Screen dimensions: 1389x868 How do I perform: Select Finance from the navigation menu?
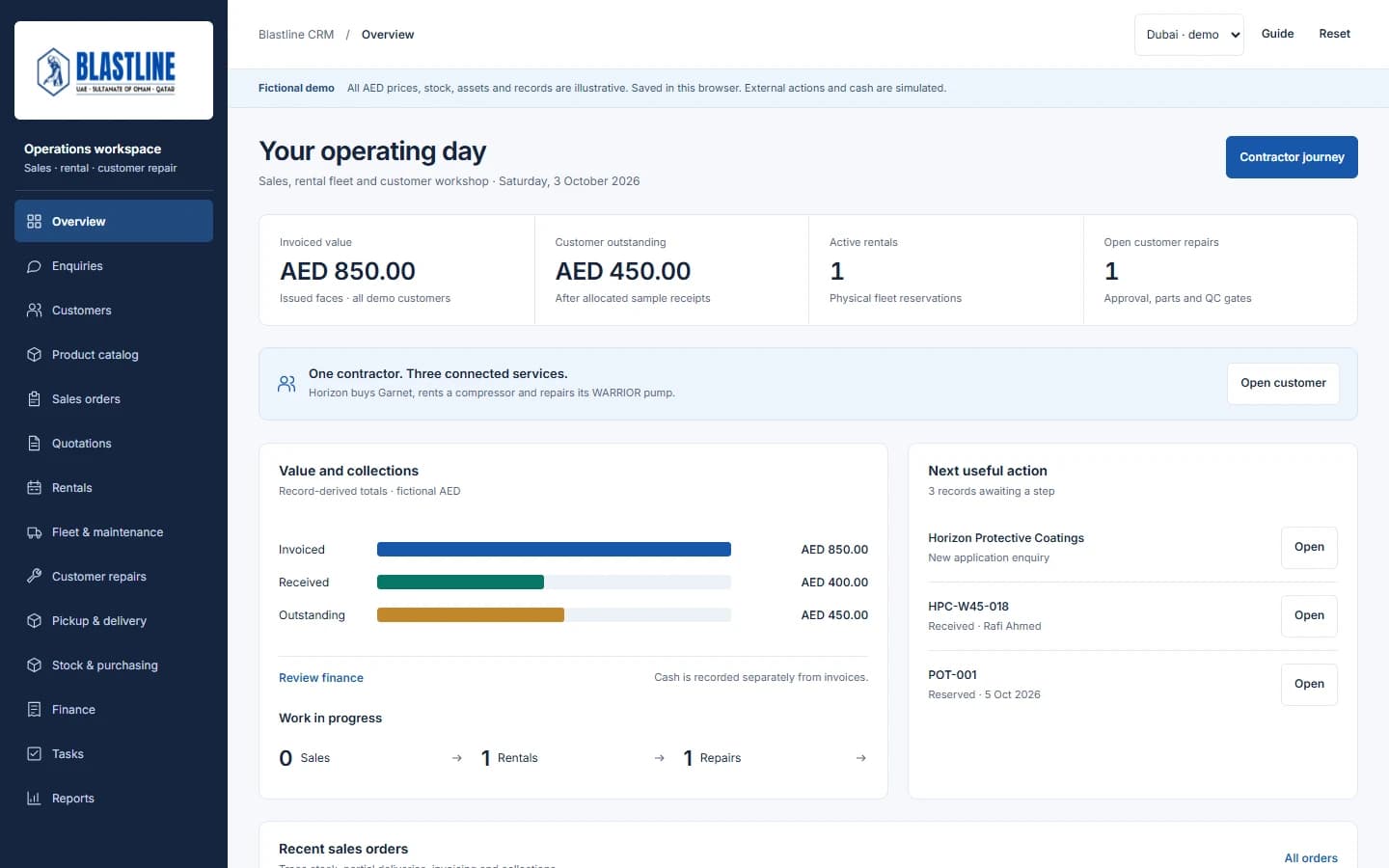(x=114, y=710)
